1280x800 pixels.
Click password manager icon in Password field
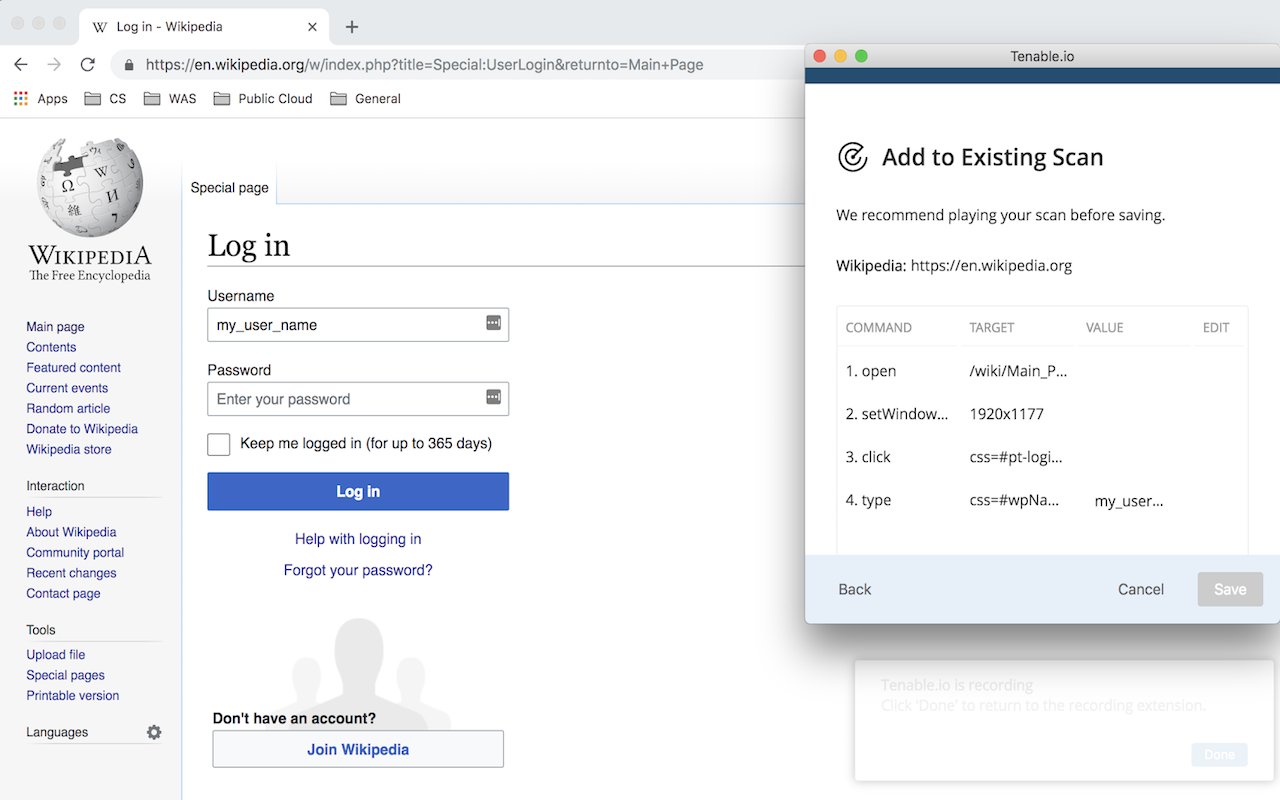tap(493, 397)
